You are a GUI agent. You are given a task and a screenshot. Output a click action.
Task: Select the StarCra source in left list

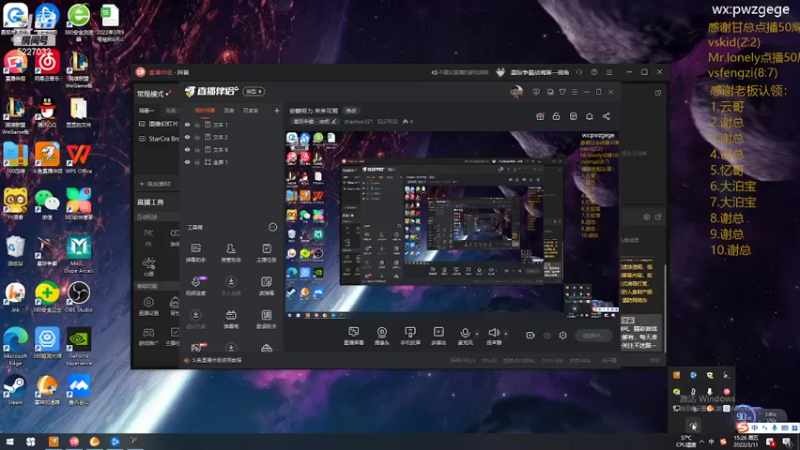click(159, 139)
